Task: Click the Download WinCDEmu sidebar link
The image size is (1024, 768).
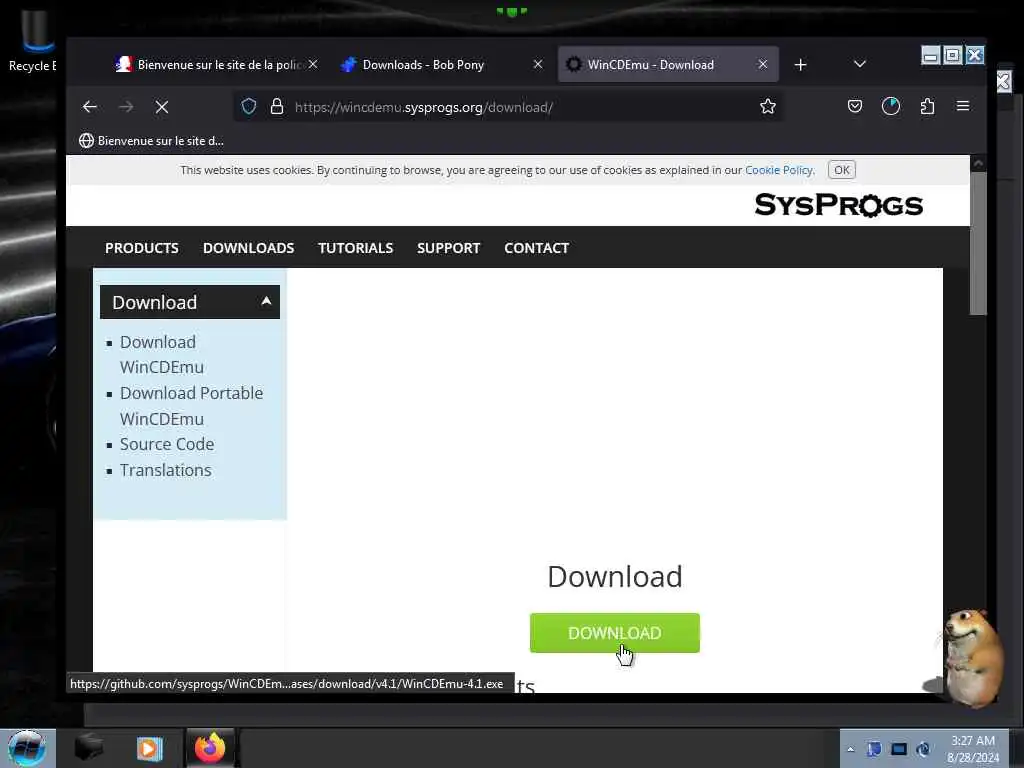Action: point(161,355)
